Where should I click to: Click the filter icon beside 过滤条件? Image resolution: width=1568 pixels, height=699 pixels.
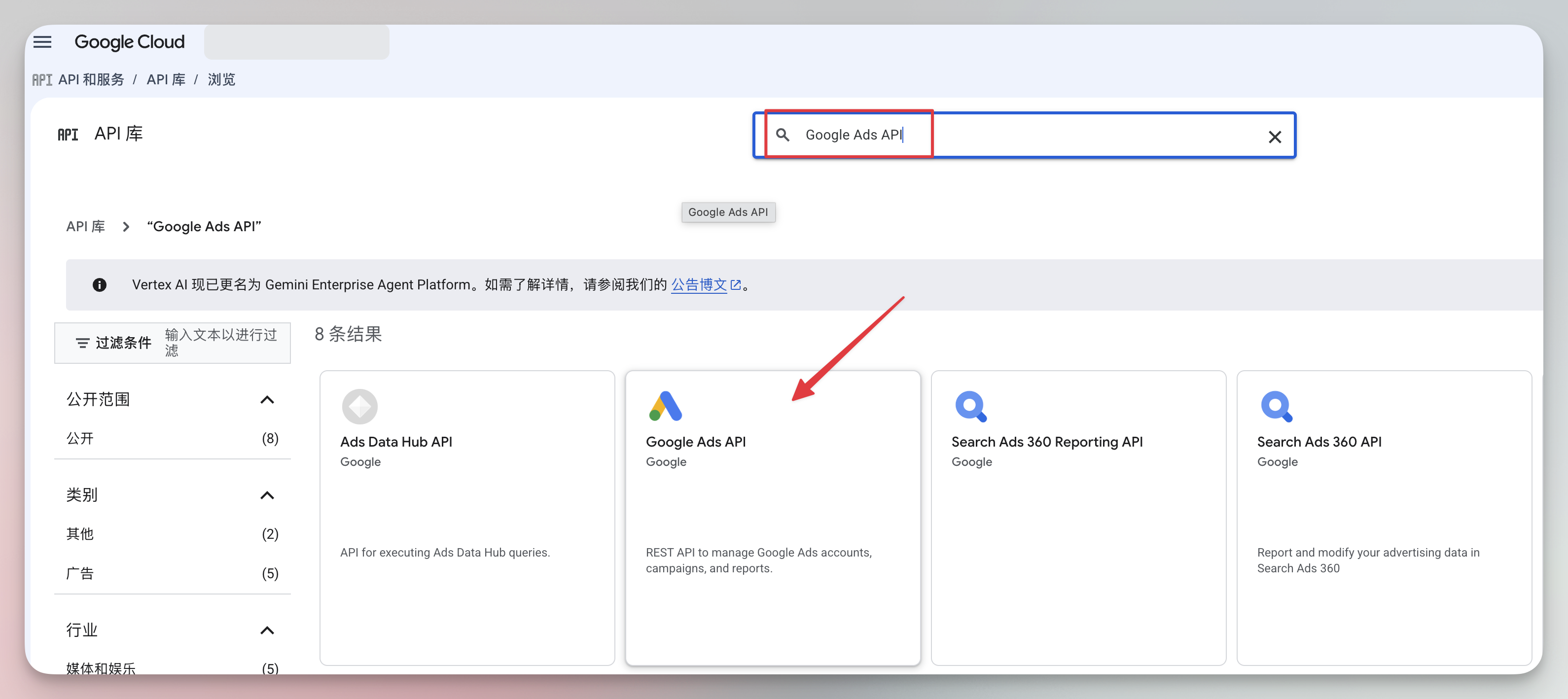pos(82,343)
